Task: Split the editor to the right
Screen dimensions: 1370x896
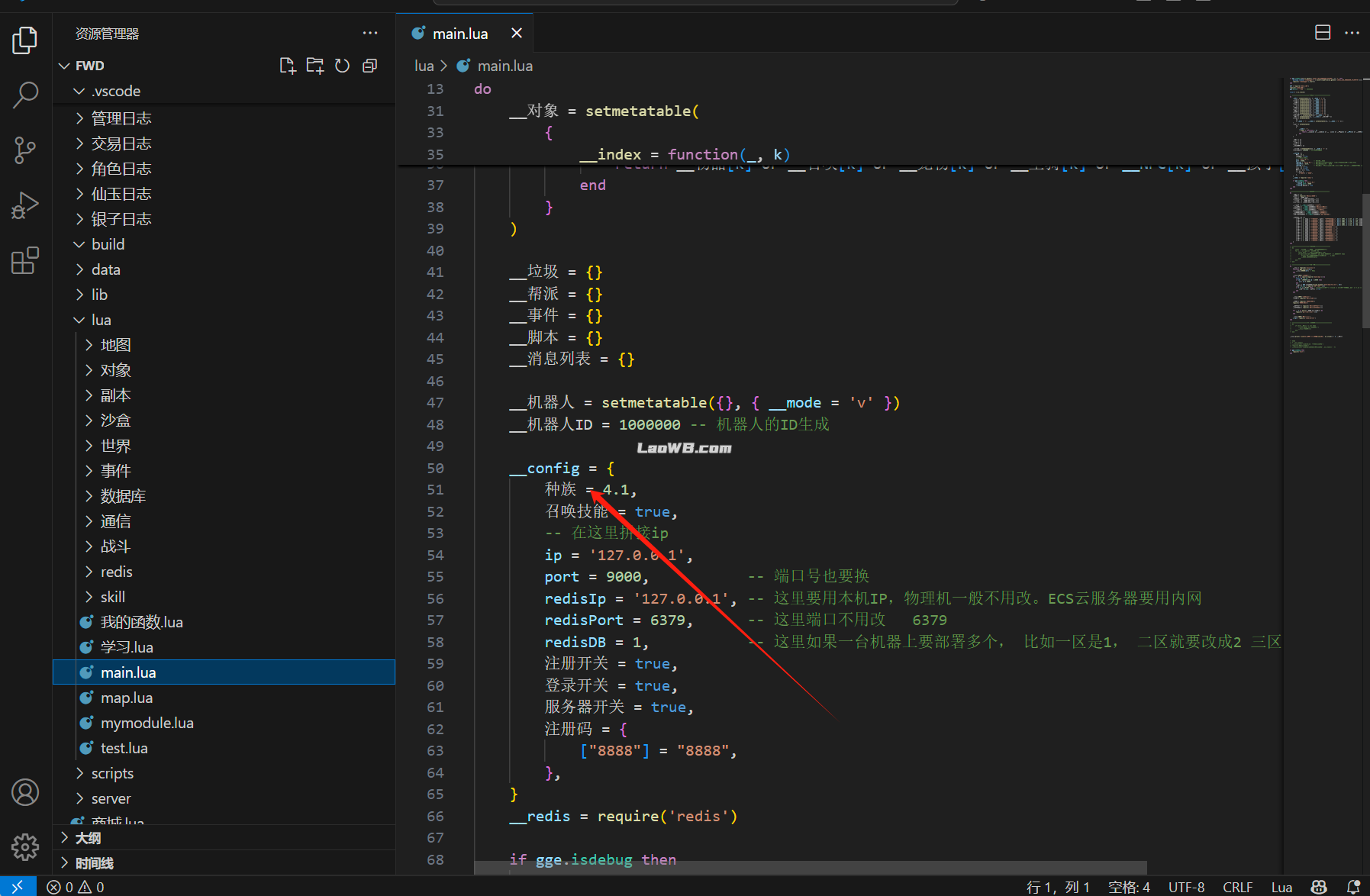Action: (1323, 33)
